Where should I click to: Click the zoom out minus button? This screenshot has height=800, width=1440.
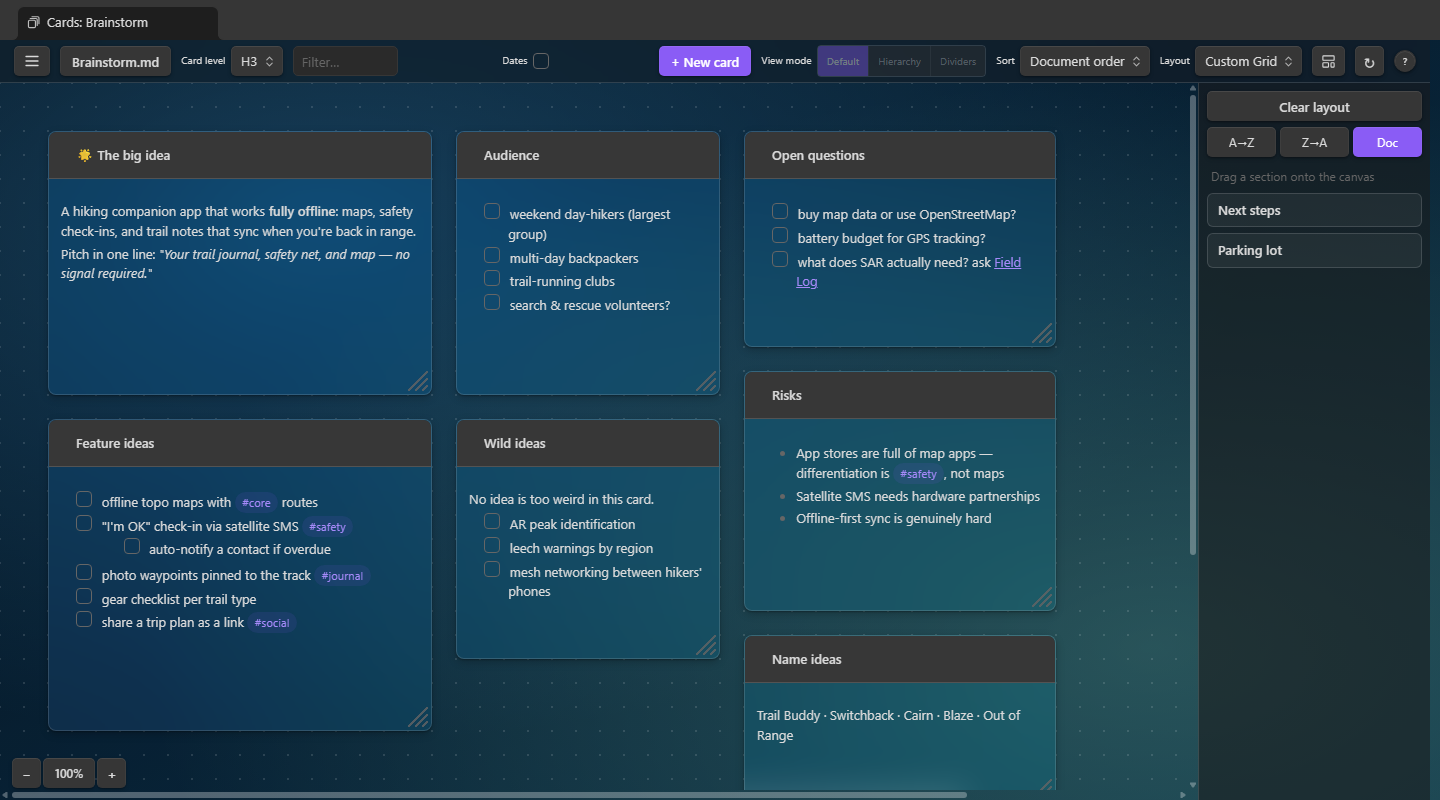26,773
